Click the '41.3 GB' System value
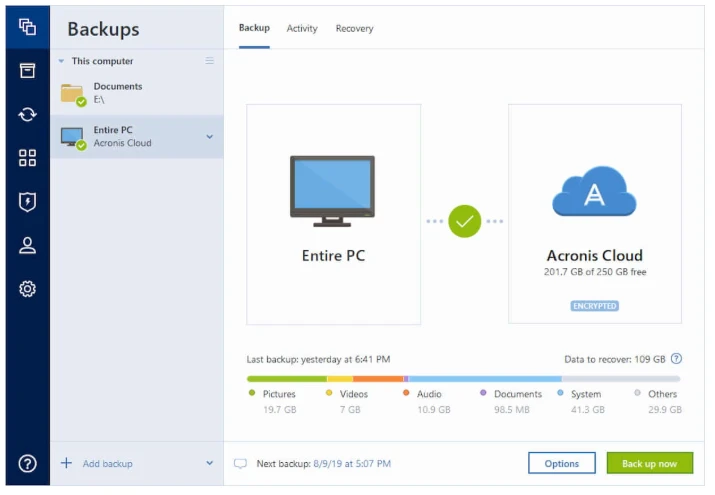Screen dimensions: 715x495 (588, 409)
